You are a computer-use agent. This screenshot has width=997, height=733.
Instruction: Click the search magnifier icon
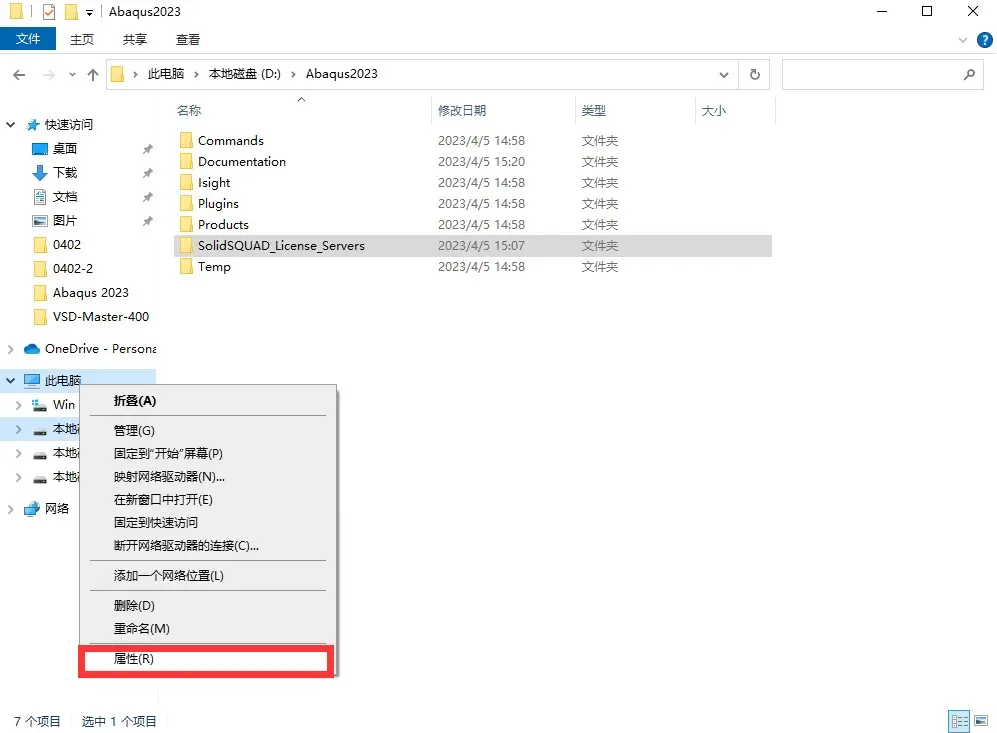tap(969, 74)
